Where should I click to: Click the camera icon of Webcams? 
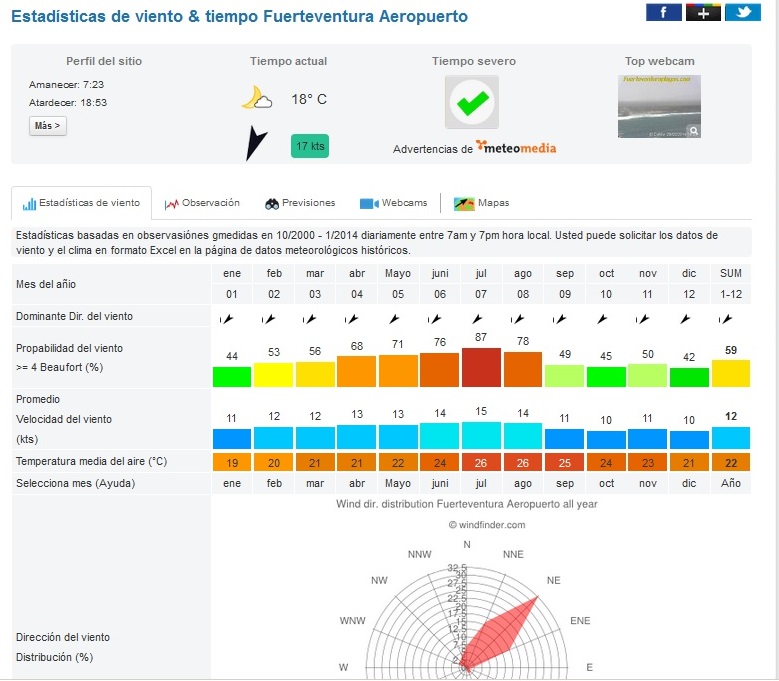point(369,204)
